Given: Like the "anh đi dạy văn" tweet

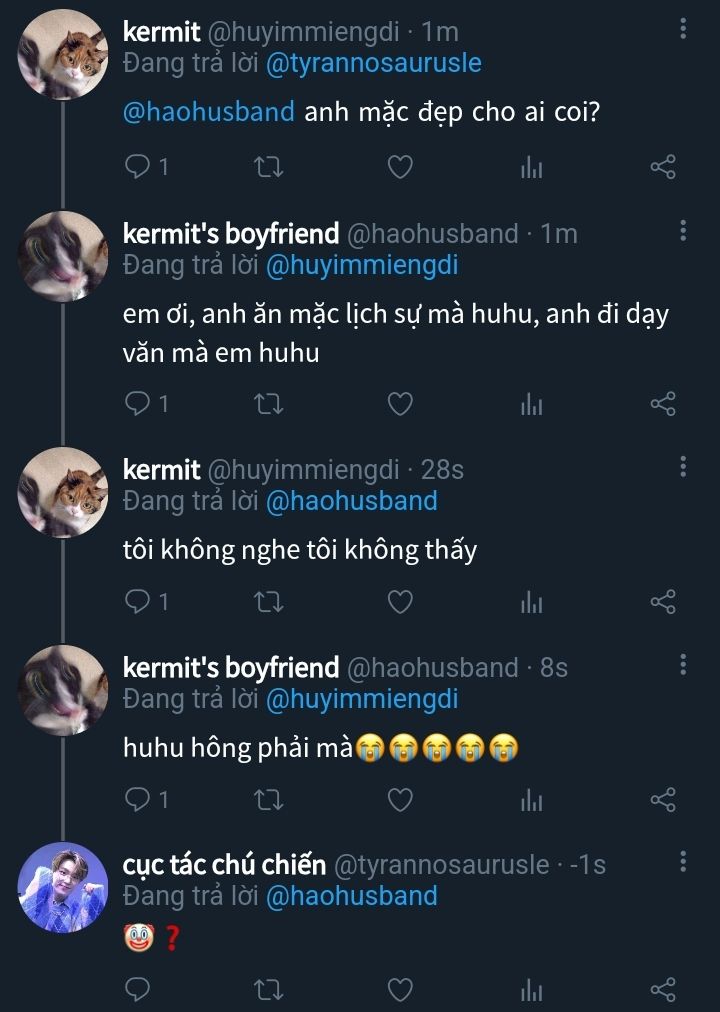Looking at the screenshot, I should (400, 403).
